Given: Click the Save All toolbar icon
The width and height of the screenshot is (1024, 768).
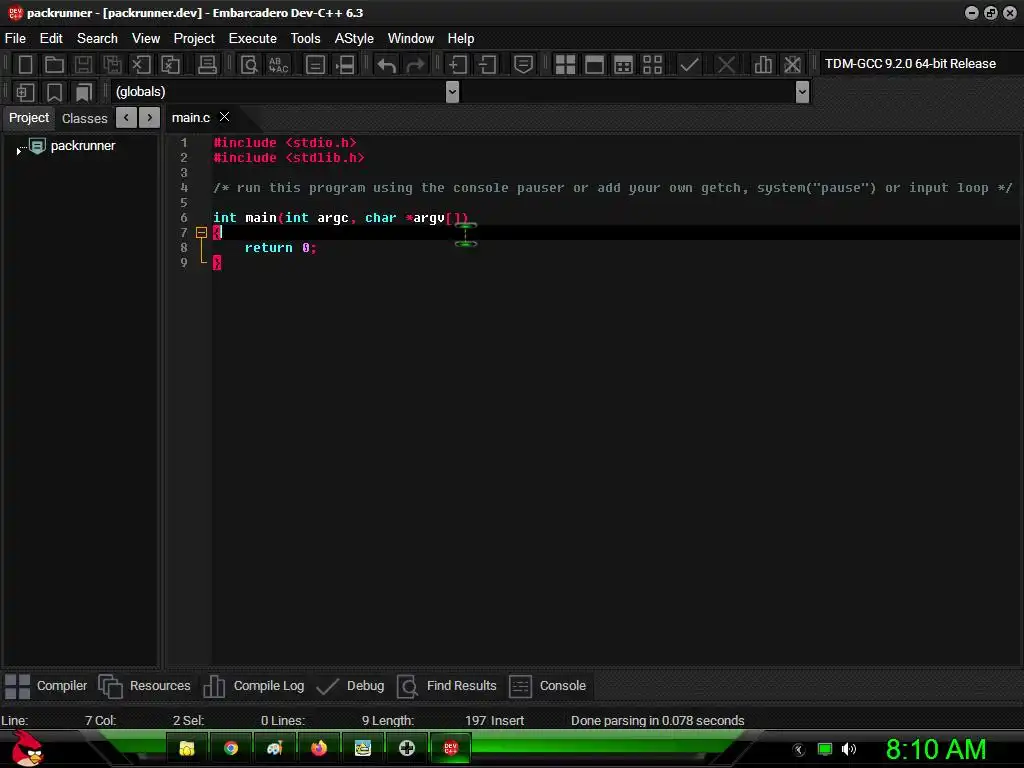Looking at the screenshot, I should [112, 64].
